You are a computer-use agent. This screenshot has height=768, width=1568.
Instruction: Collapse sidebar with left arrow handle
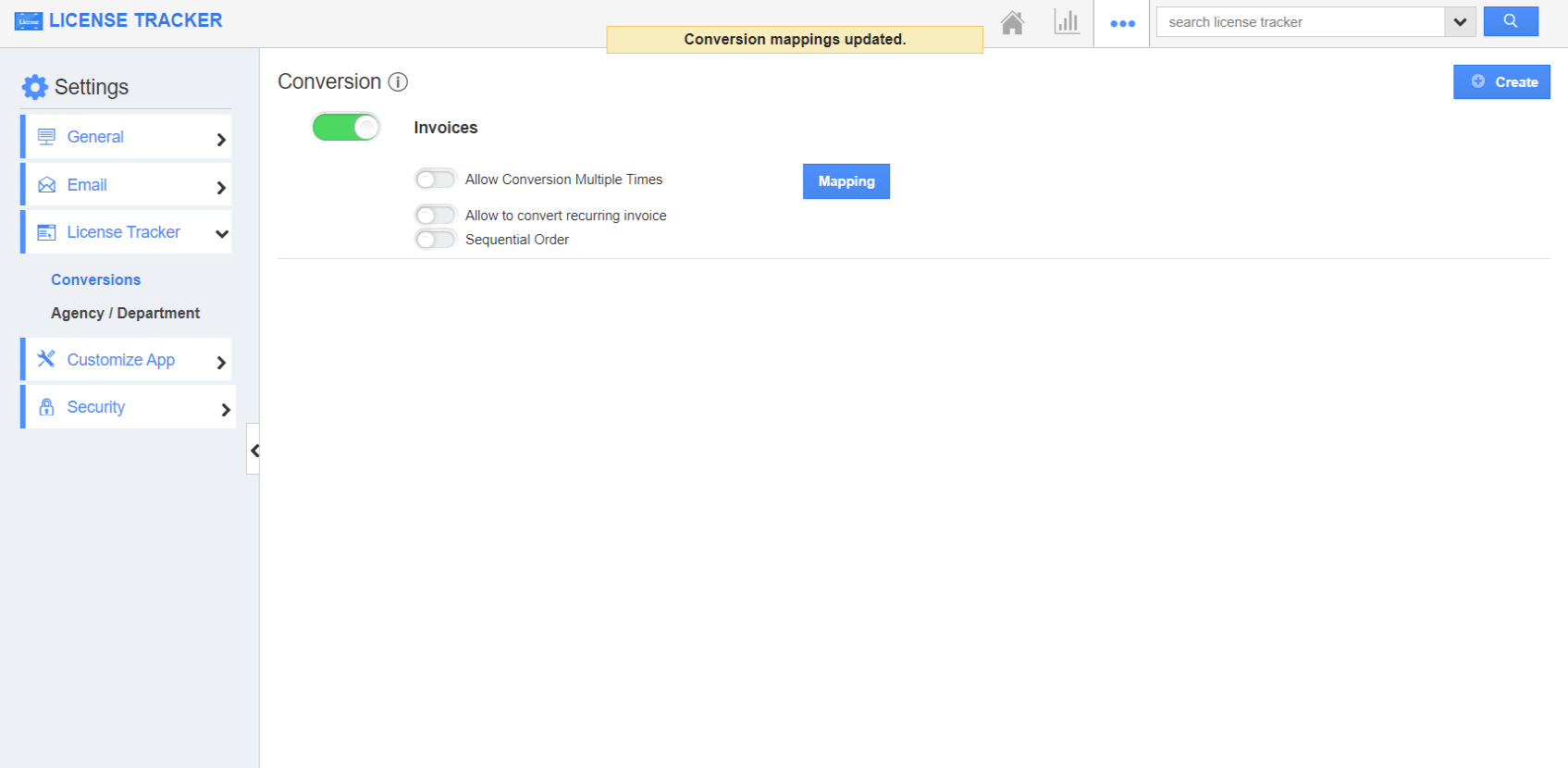point(253,451)
